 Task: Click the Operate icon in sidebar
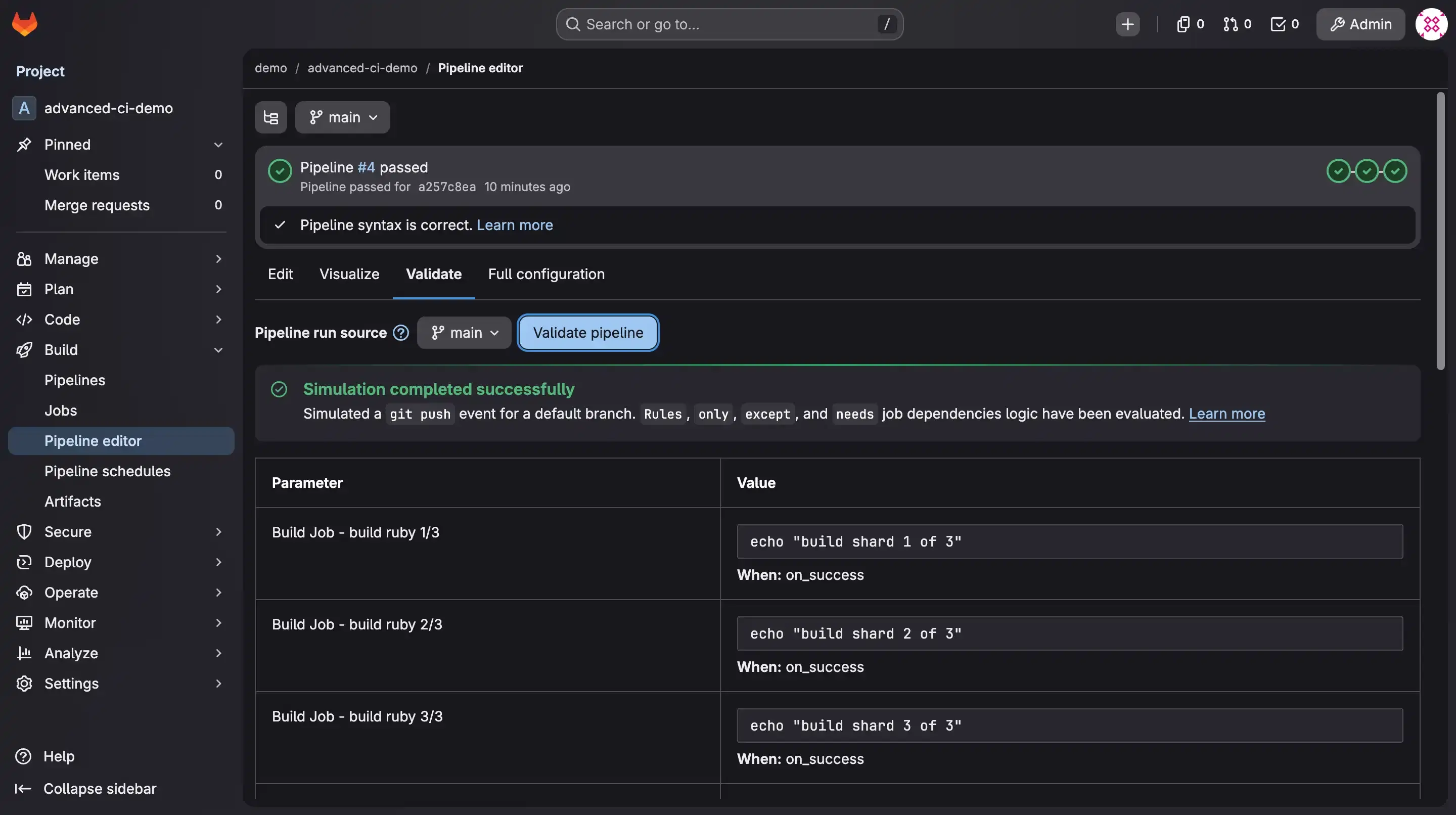click(x=24, y=593)
